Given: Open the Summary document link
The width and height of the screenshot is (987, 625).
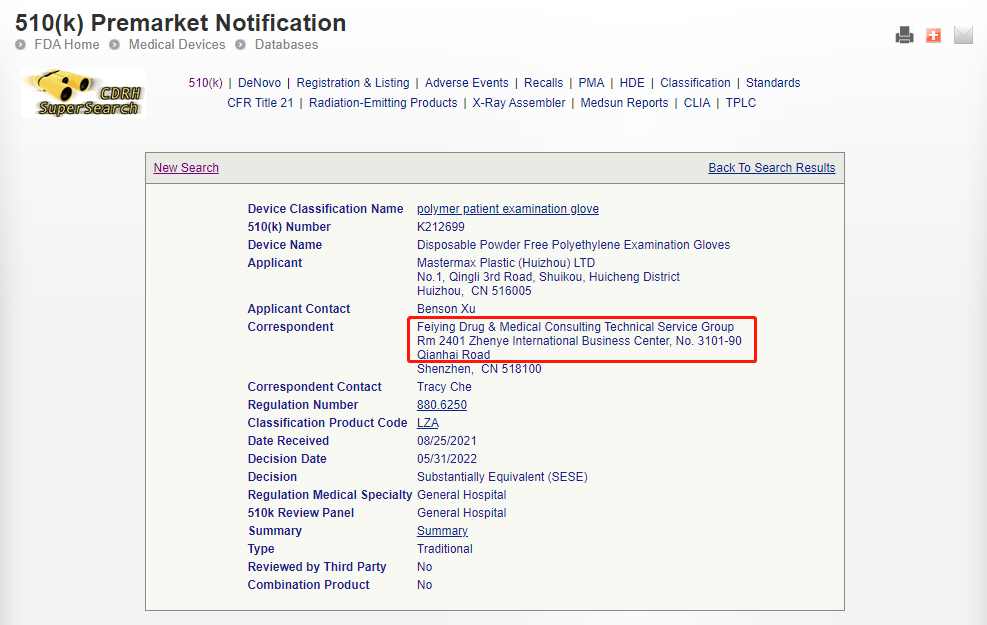Looking at the screenshot, I should click(x=442, y=531).
